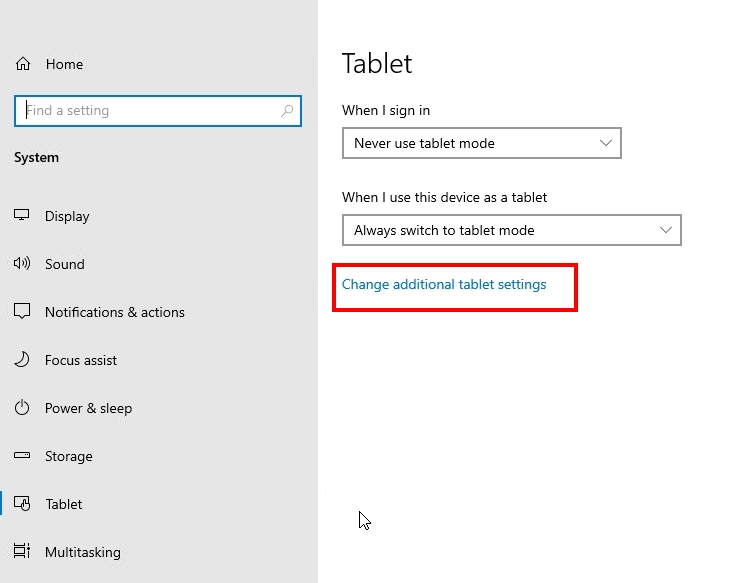
Task: Click the chevron on the 'Never use tablet mode' box
Action: (x=606, y=143)
